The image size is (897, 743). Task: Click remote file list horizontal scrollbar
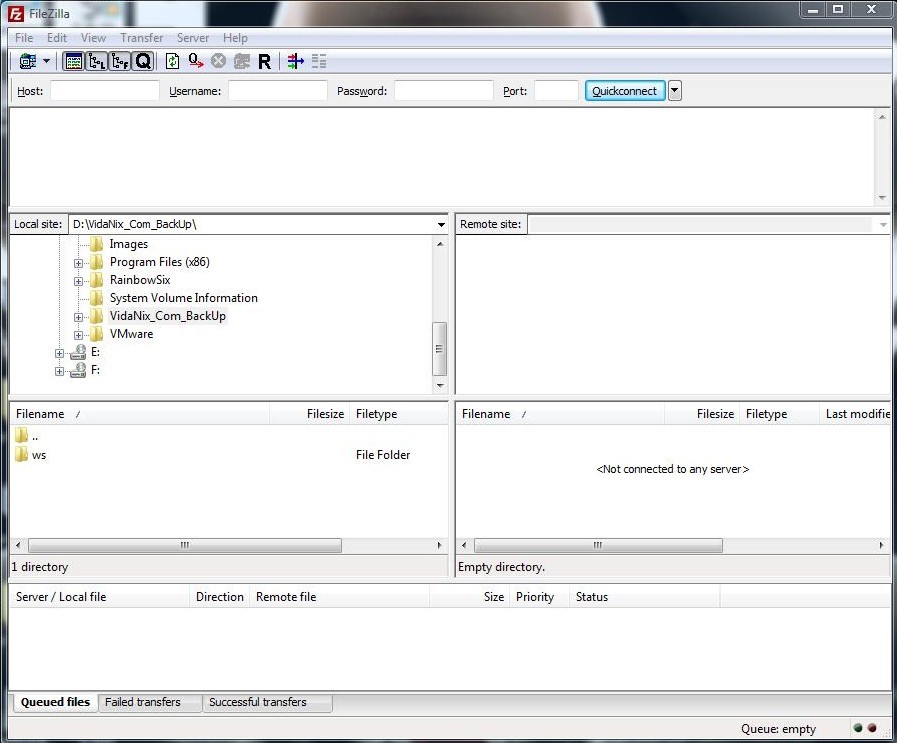pos(598,545)
